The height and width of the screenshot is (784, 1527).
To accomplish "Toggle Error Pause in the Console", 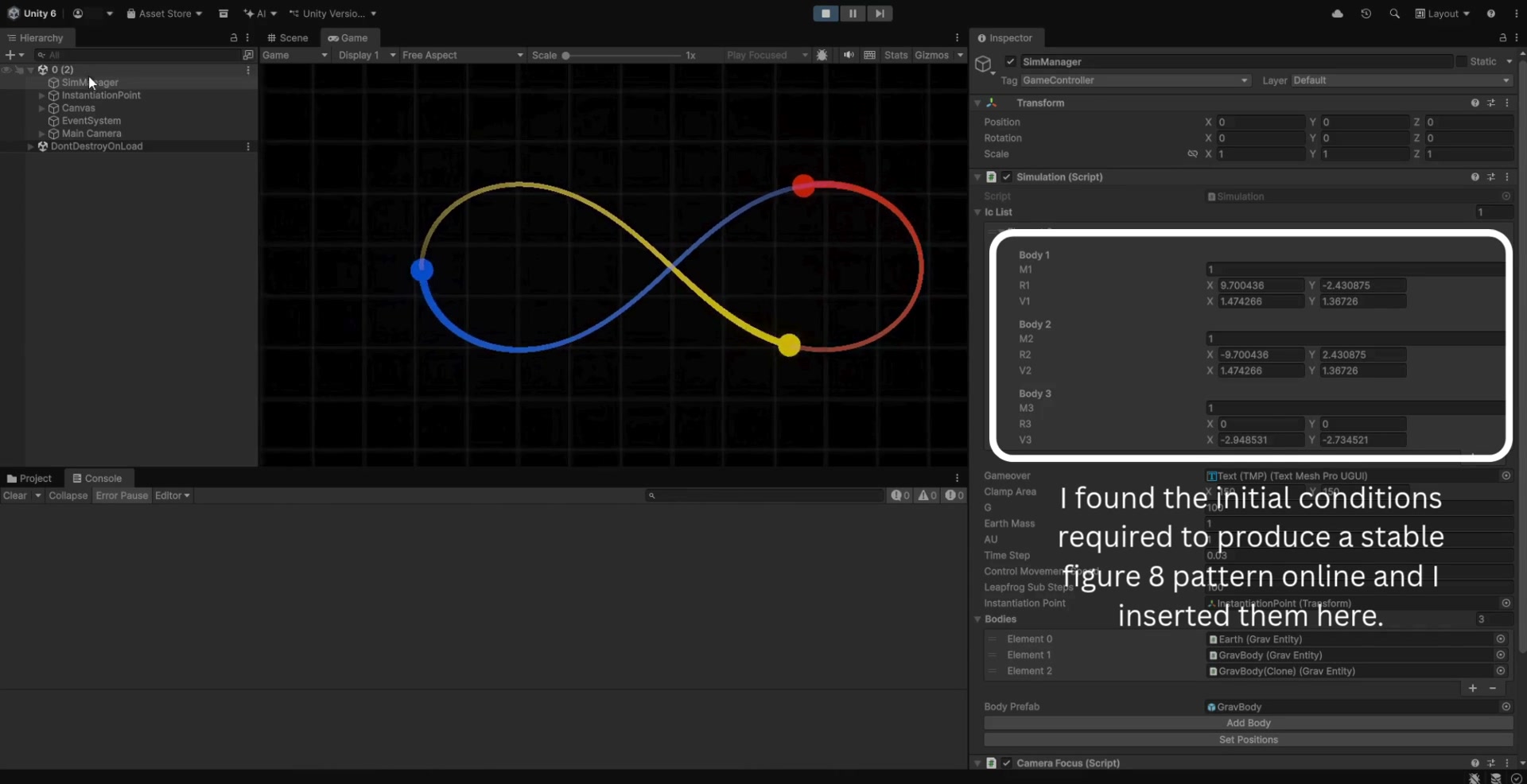I will [x=122, y=496].
